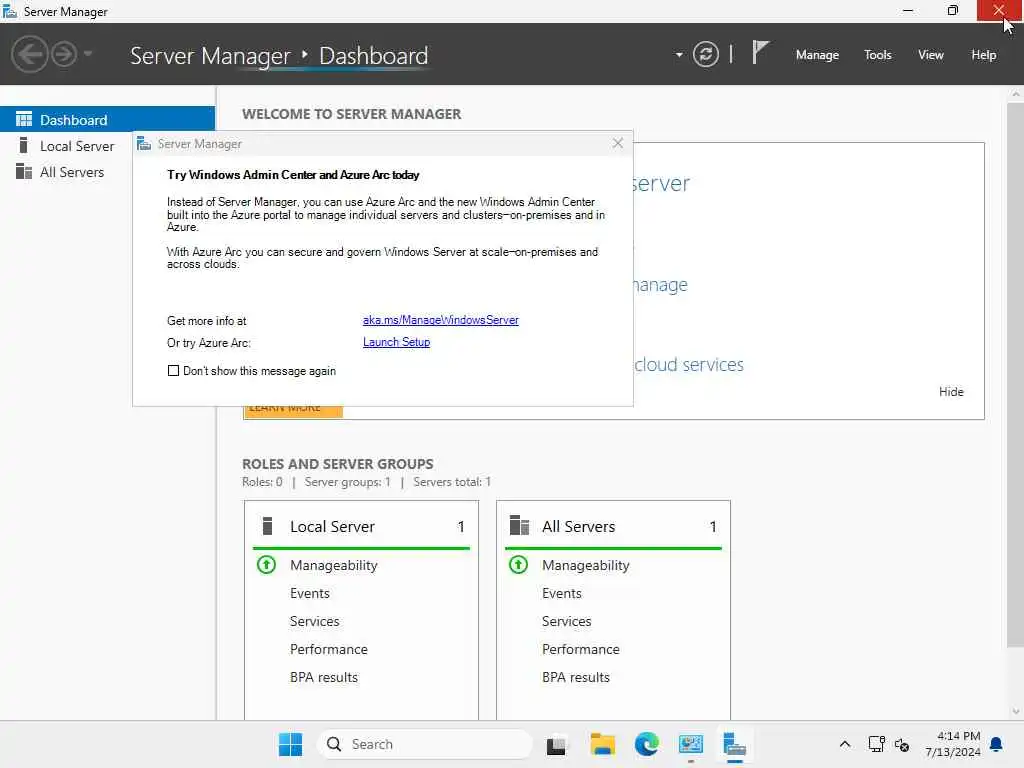This screenshot has height=768, width=1024.
Task: Open the Manage menu
Action: click(817, 55)
